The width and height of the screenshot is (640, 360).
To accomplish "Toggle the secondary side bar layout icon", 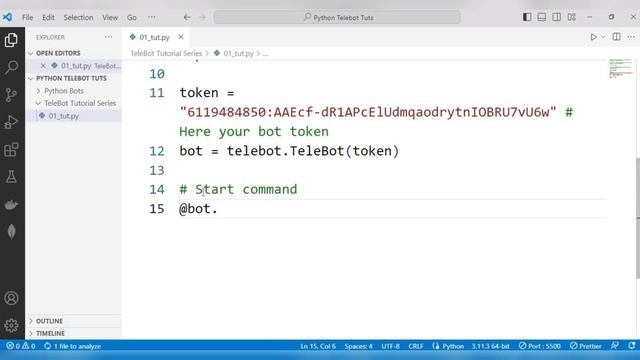I will [556, 17].
